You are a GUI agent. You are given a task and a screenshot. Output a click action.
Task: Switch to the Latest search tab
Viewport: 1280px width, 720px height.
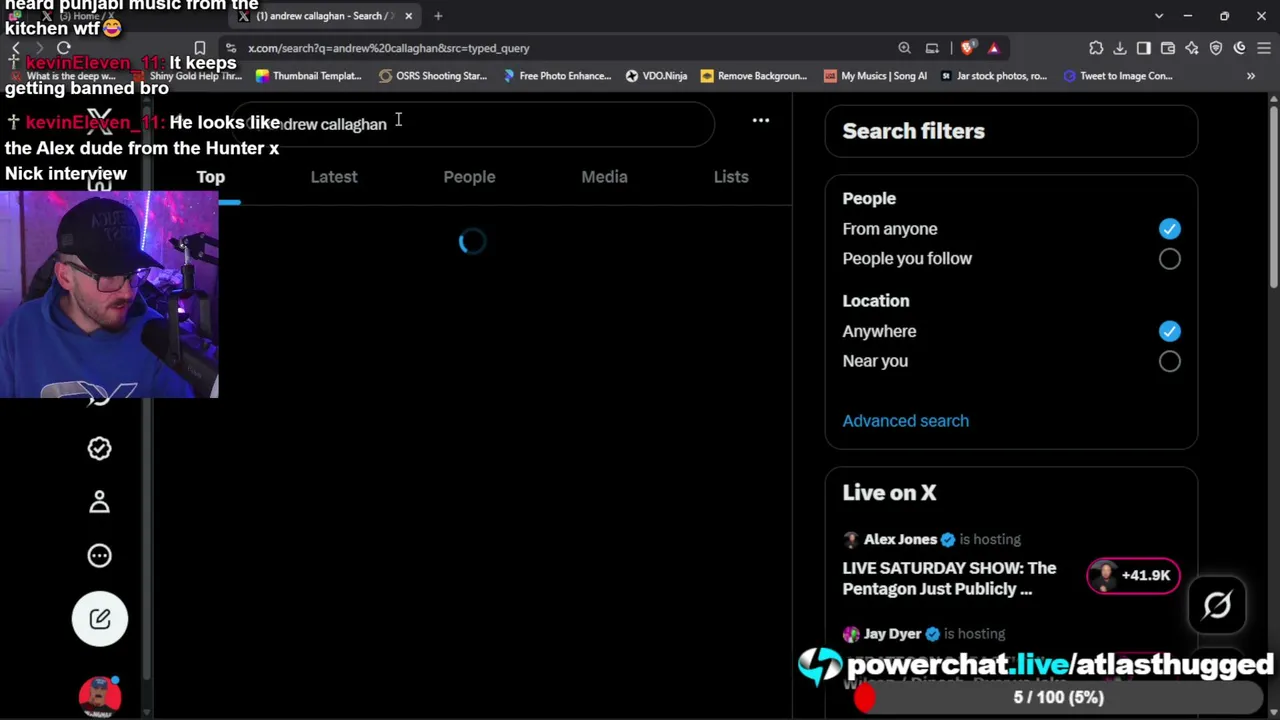(x=334, y=177)
